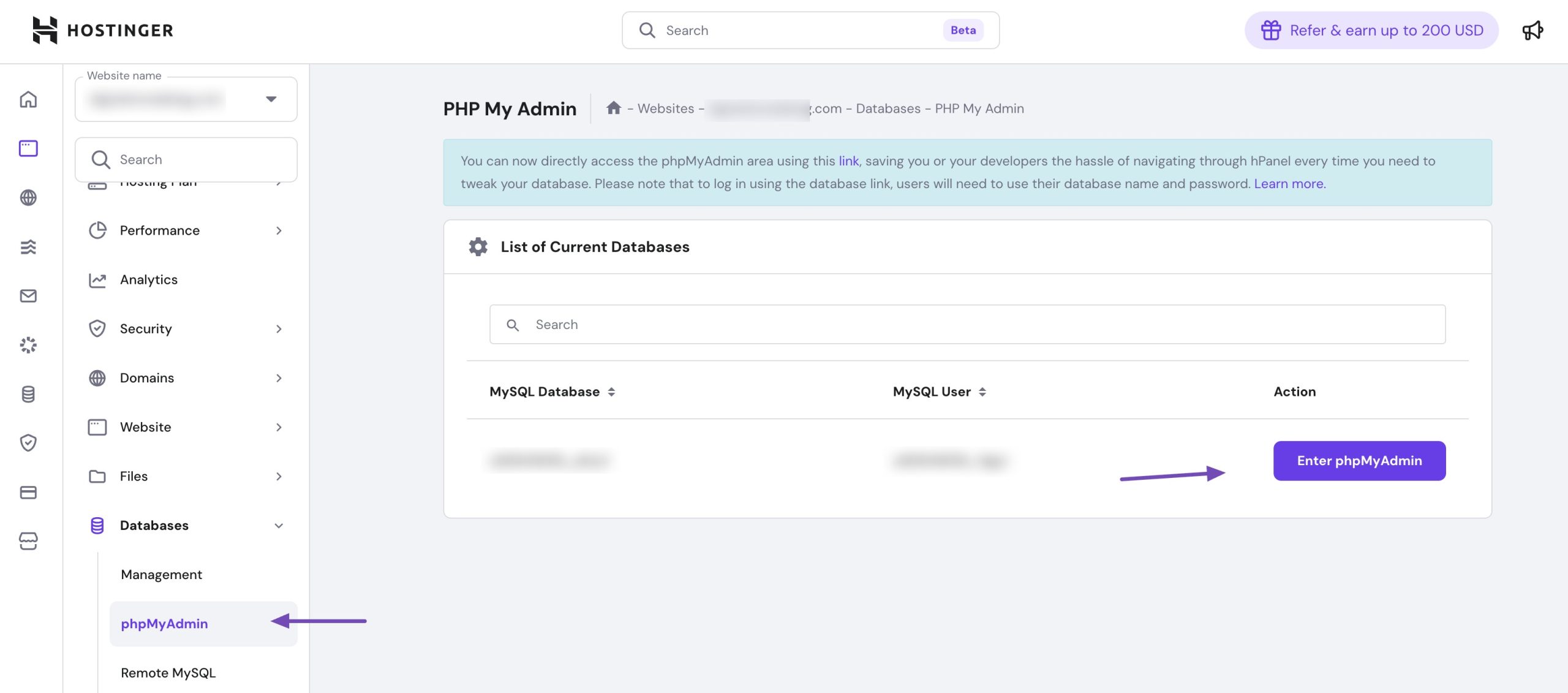Click the Analytics chart icon
The width and height of the screenshot is (1568, 693).
(x=97, y=279)
